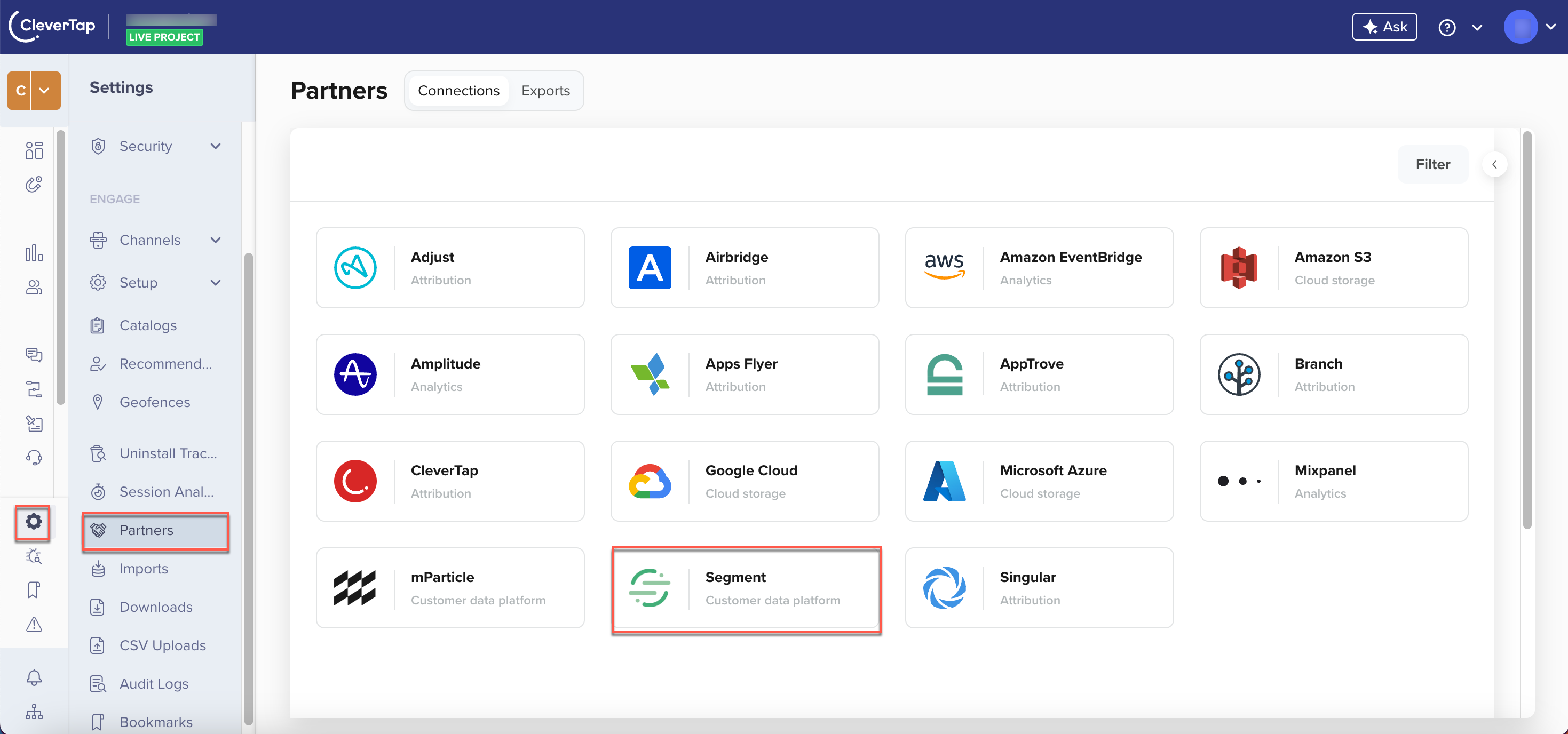
Task: Click the Apps Flyer logo icon
Action: (x=650, y=374)
